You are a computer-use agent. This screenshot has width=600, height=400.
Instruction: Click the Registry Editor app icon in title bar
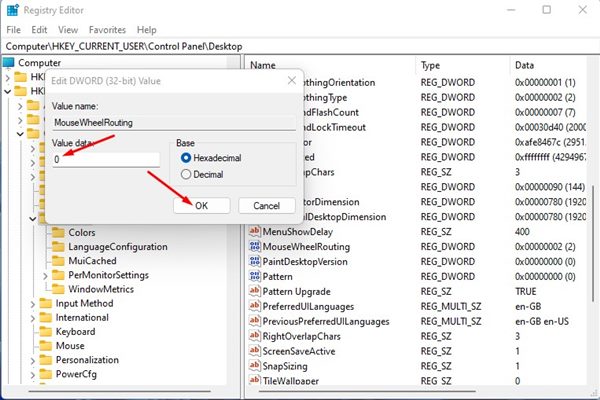pyautogui.click(x=12, y=10)
